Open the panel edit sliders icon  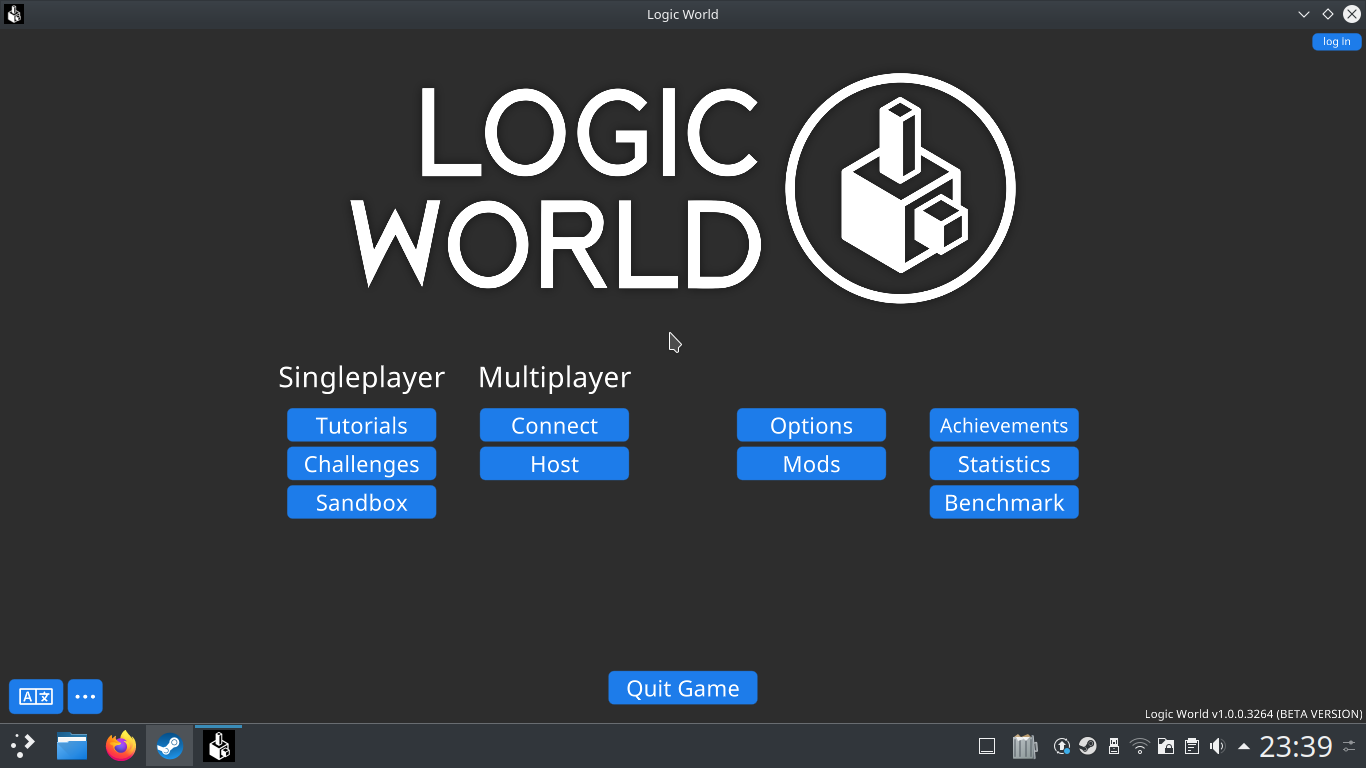tap(1349, 746)
